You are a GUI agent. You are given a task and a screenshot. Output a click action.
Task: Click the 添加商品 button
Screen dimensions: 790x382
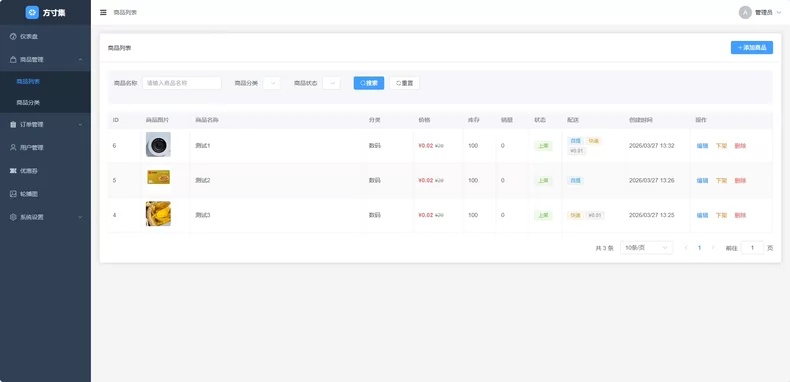tap(752, 47)
